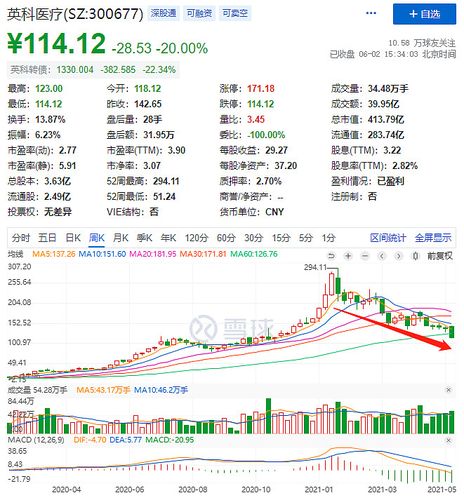Reset chart with the undo arrow icon
Screen dimensions: 464x500
[x=331, y=256]
